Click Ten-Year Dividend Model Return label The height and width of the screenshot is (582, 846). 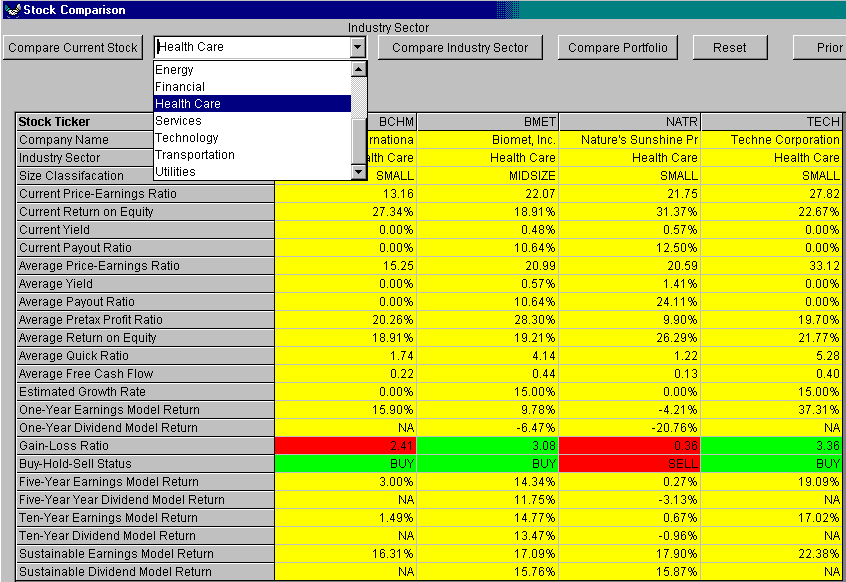[145, 536]
